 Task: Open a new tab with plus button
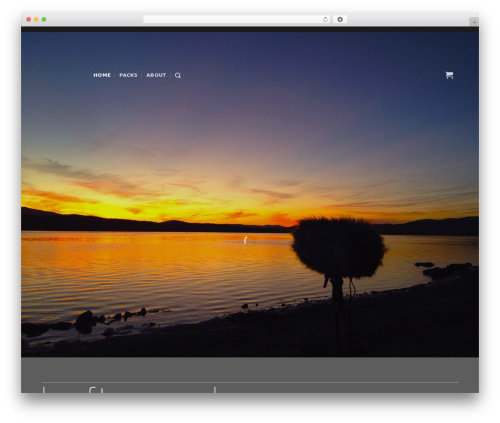474,22
